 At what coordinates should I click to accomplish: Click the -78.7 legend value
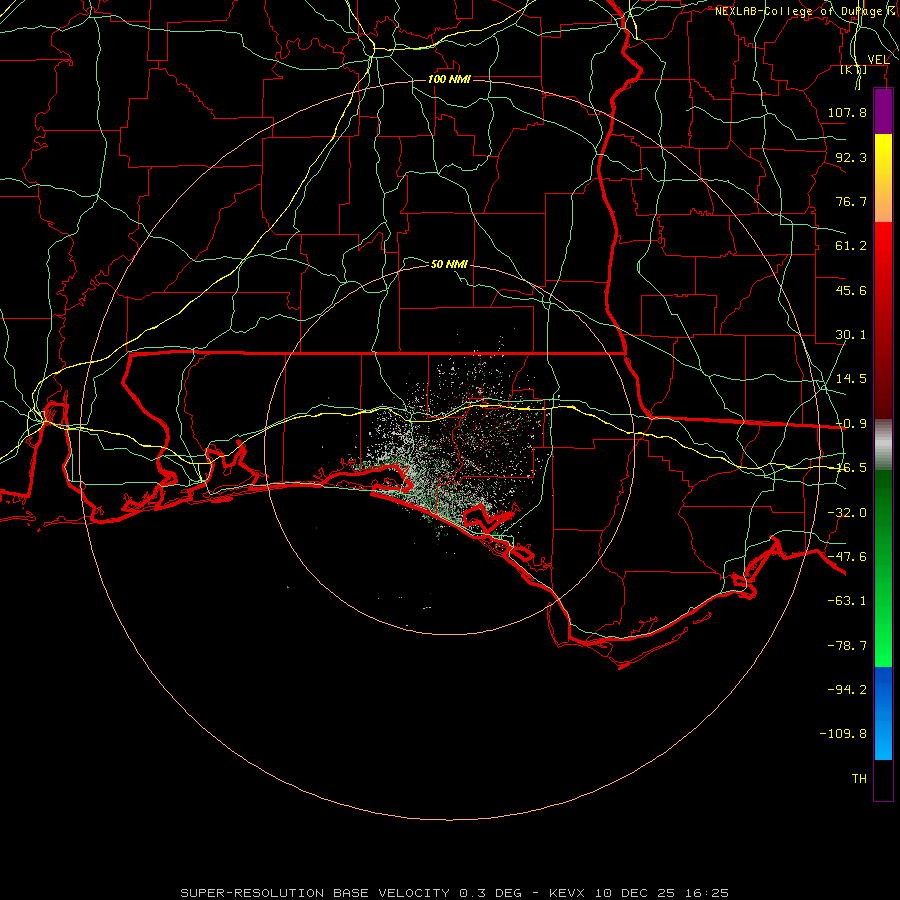[x=847, y=646]
